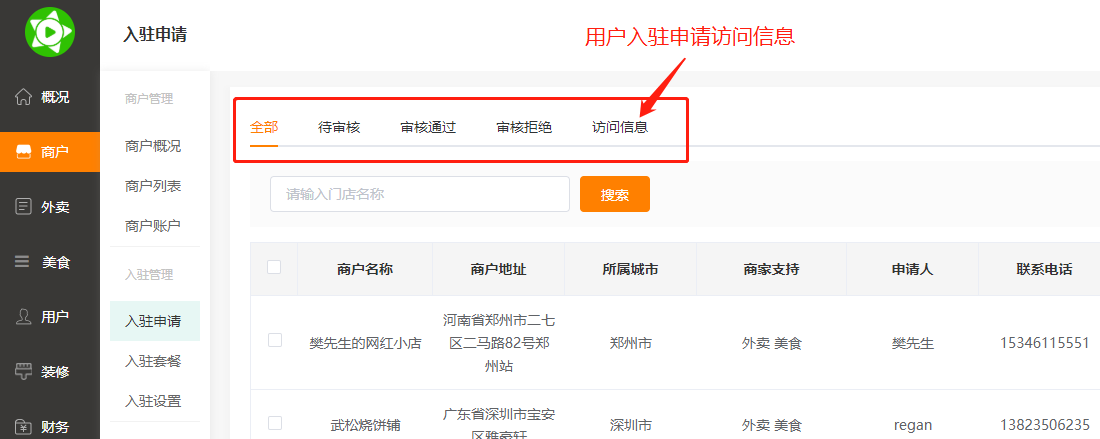Open 财务 section label

pyautogui.click(x=55, y=426)
